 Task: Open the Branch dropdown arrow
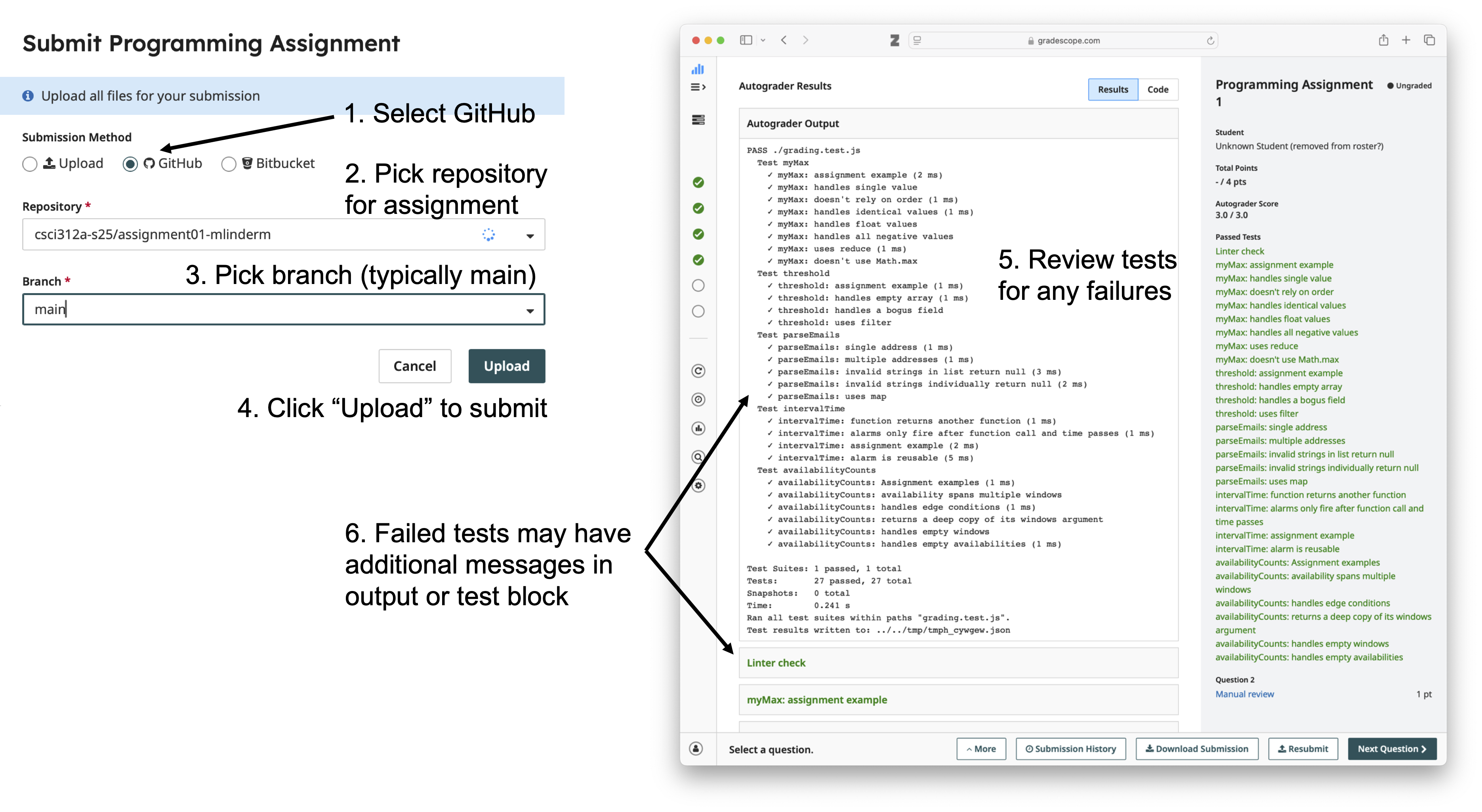coord(530,311)
